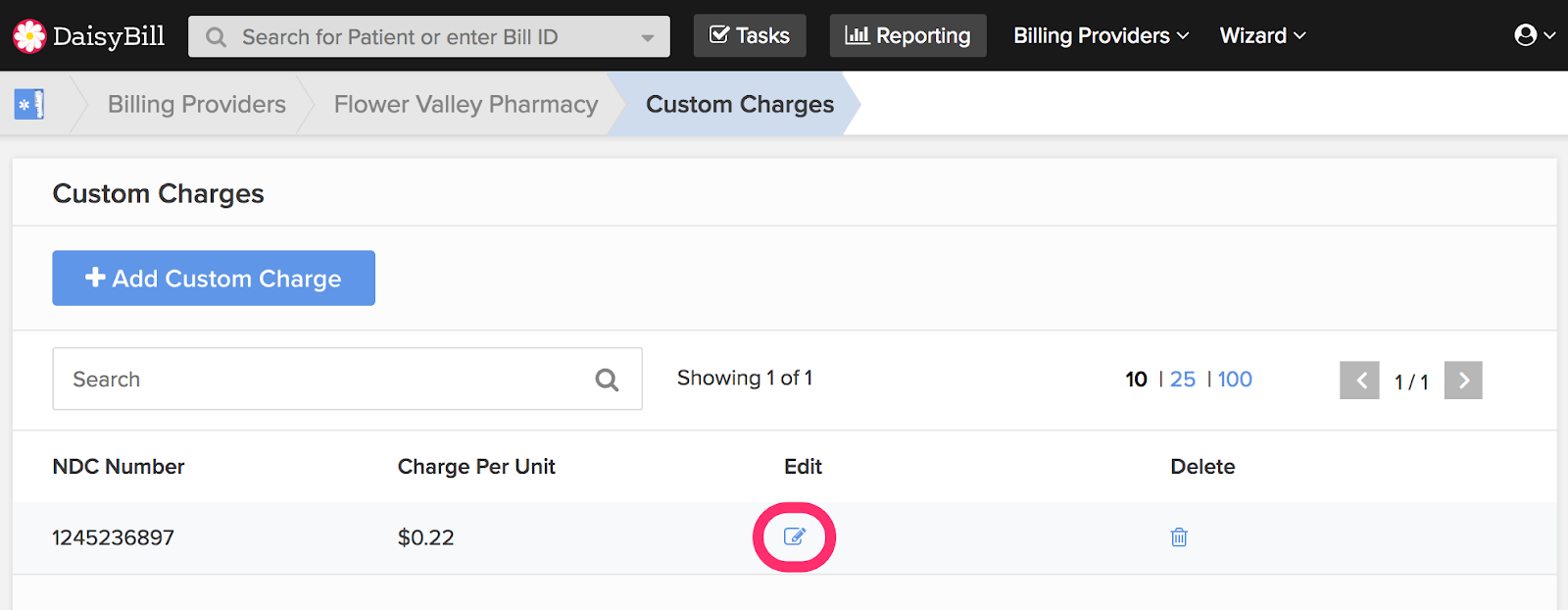
Task: Edit the custom charge for NDC 1245236897
Action: [x=794, y=536]
